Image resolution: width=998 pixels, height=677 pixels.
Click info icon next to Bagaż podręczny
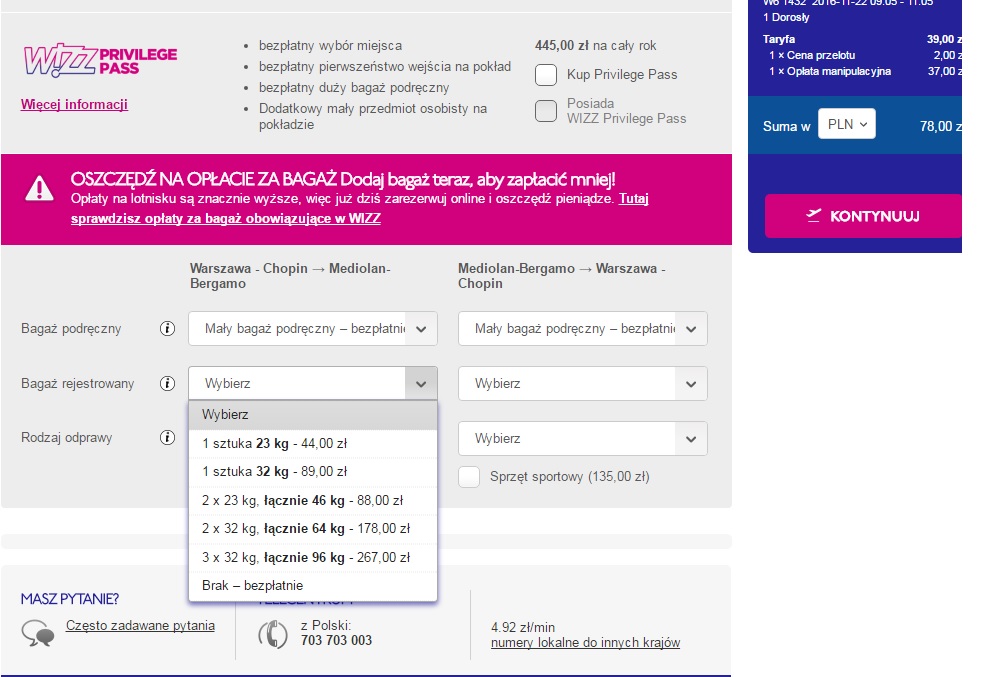click(x=167, y=328)
